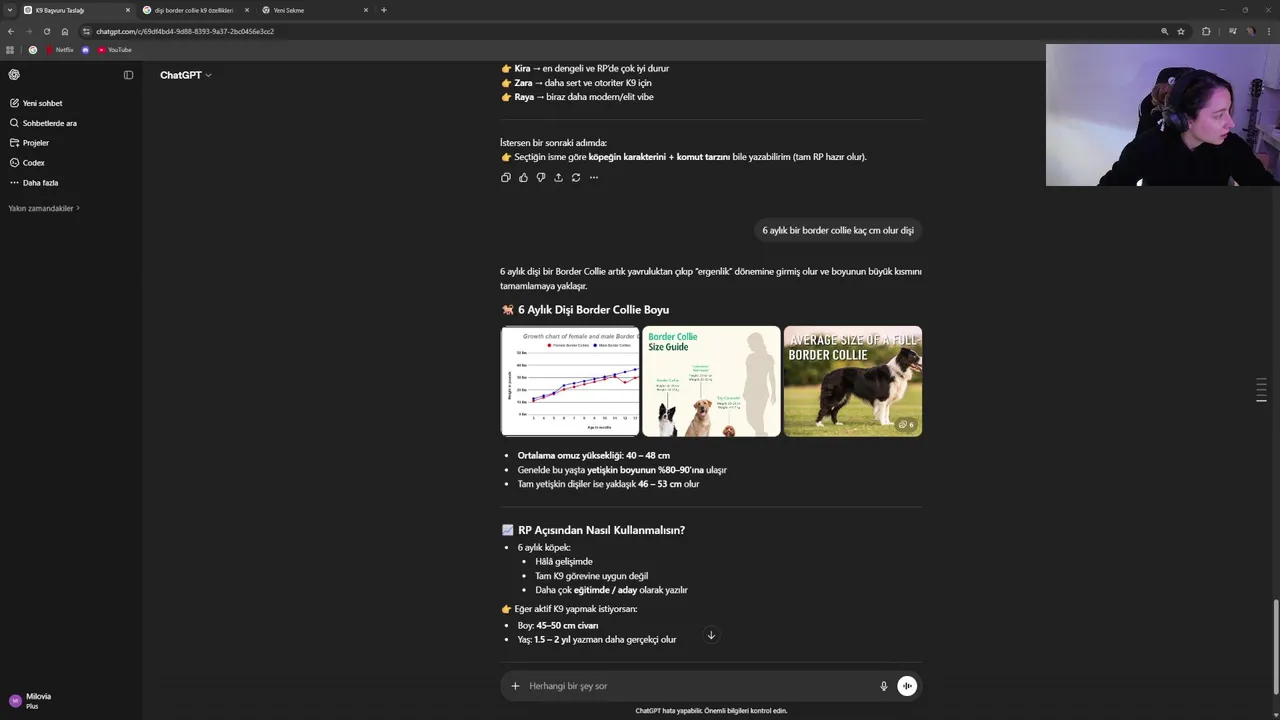
Task: Click the RP Açısından Nasıl Kullanmalısın? heading
Action: (593, 530)
